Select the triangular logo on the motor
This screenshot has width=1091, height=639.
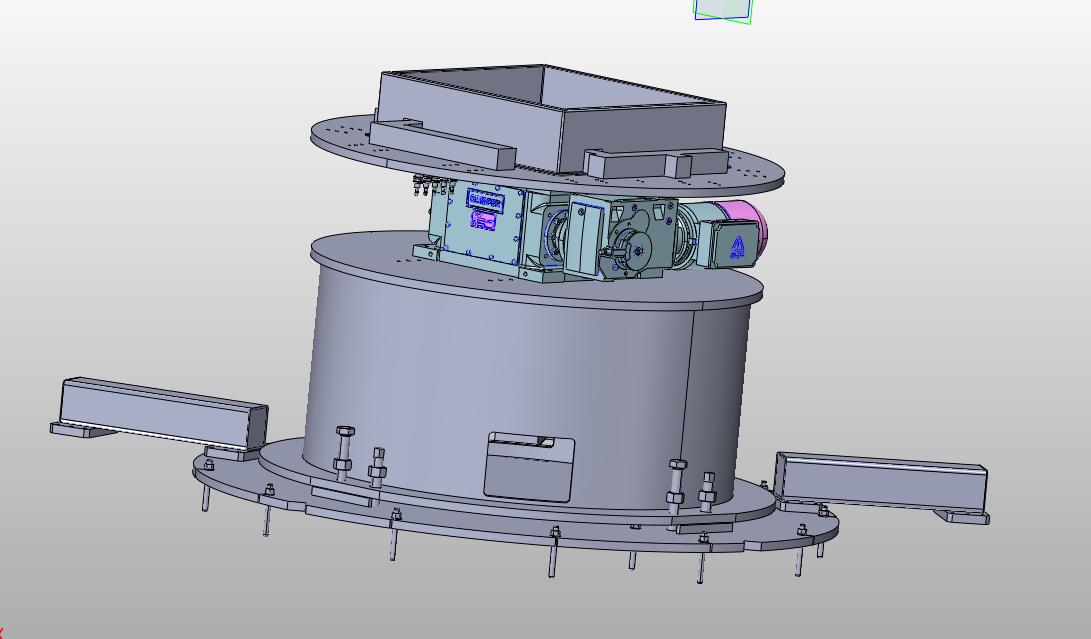click(x=737, y=246)
